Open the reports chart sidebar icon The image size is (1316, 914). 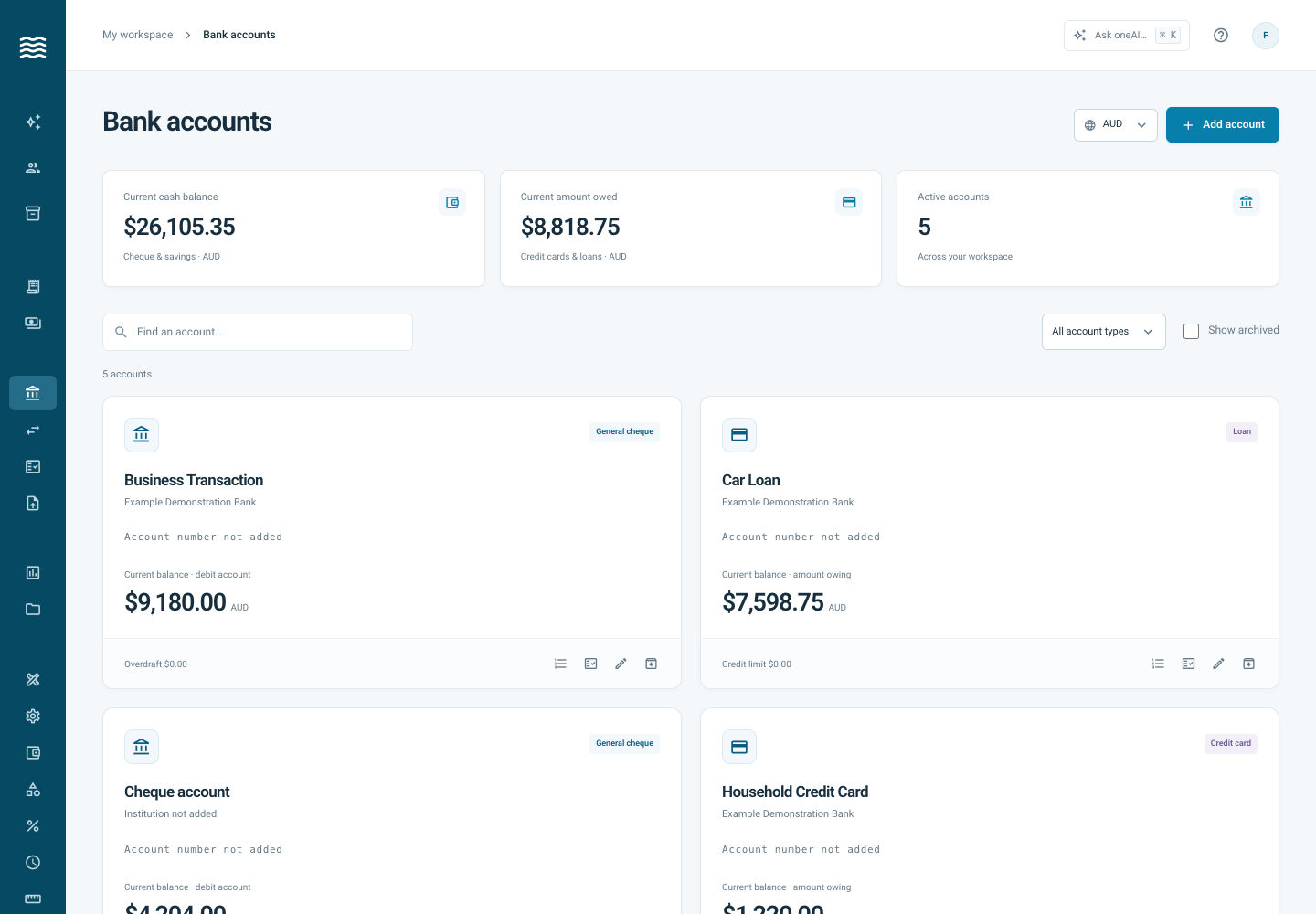point(33,572)
